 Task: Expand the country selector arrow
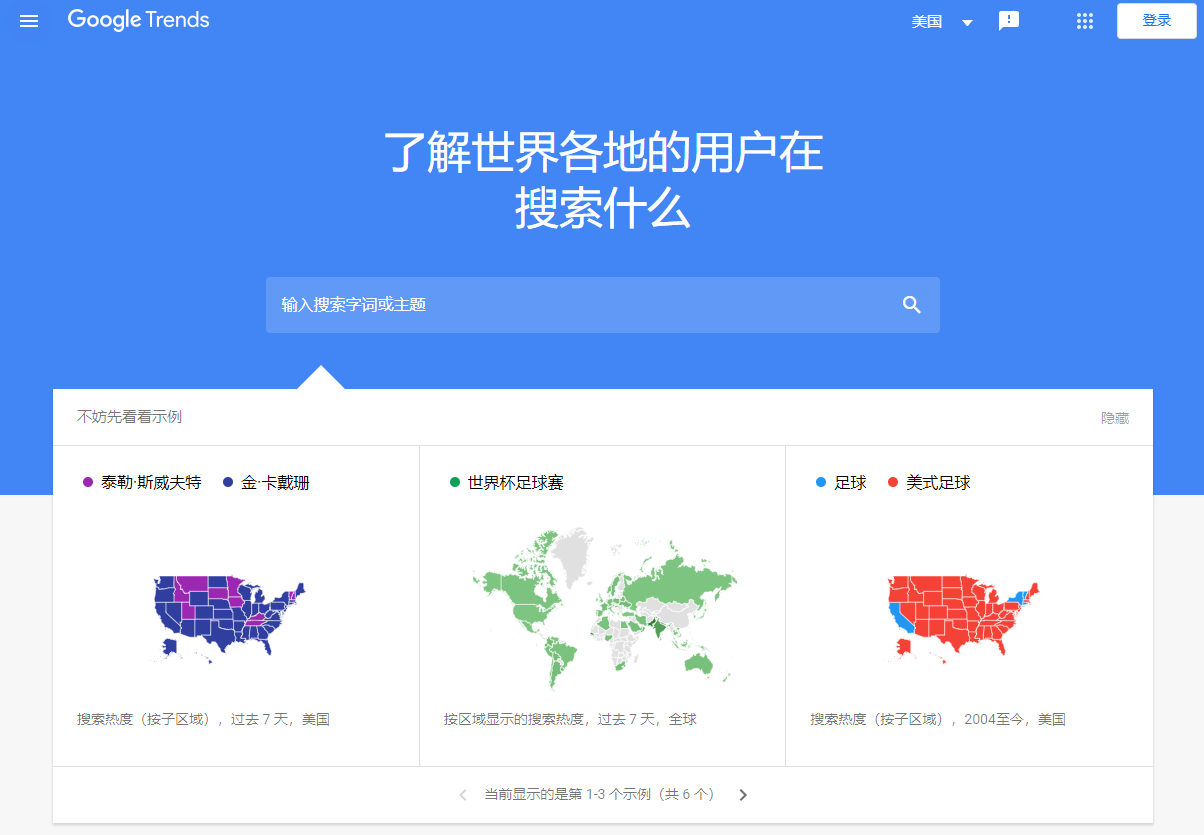pyautogui.click(x=966, y=21)
